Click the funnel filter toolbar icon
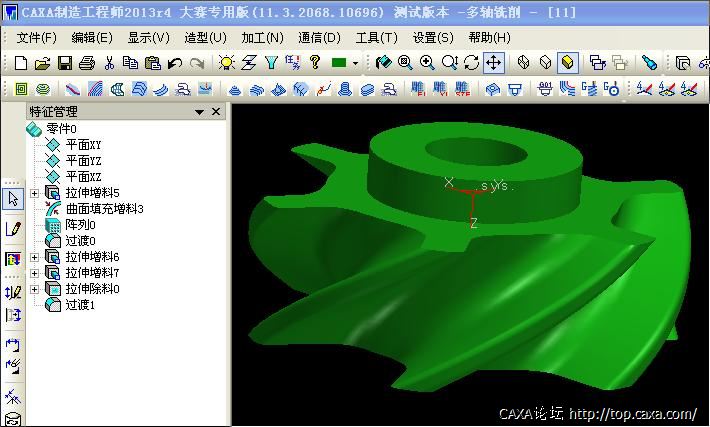Viewport: 710px width, 427px height. click(x=271, y=62)
